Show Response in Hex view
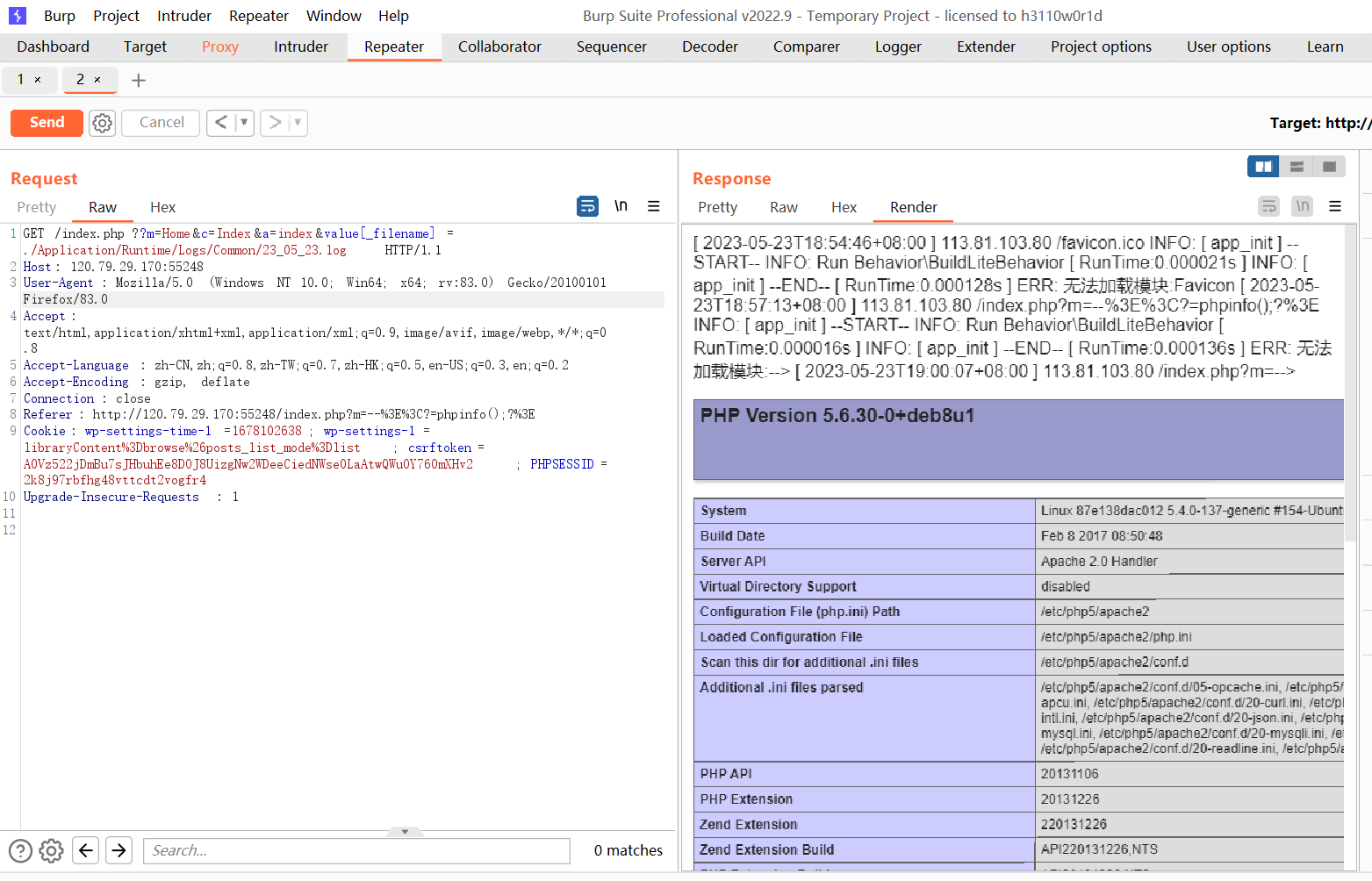The height and width of the screenshot is (881, 1372). coord(844,207)
